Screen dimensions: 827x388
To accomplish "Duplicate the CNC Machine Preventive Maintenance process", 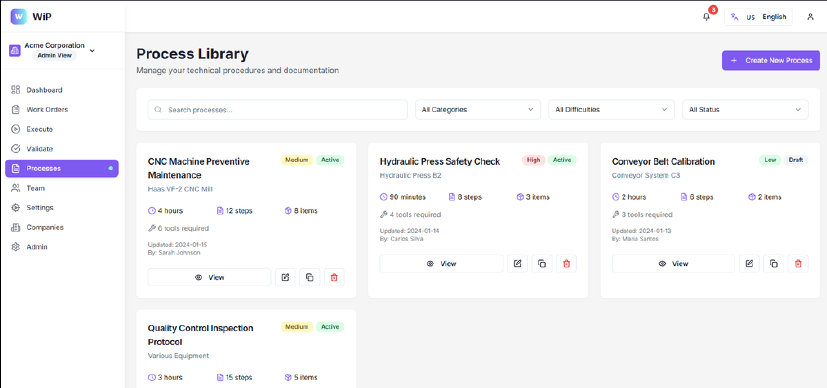I will pos(310,277).
